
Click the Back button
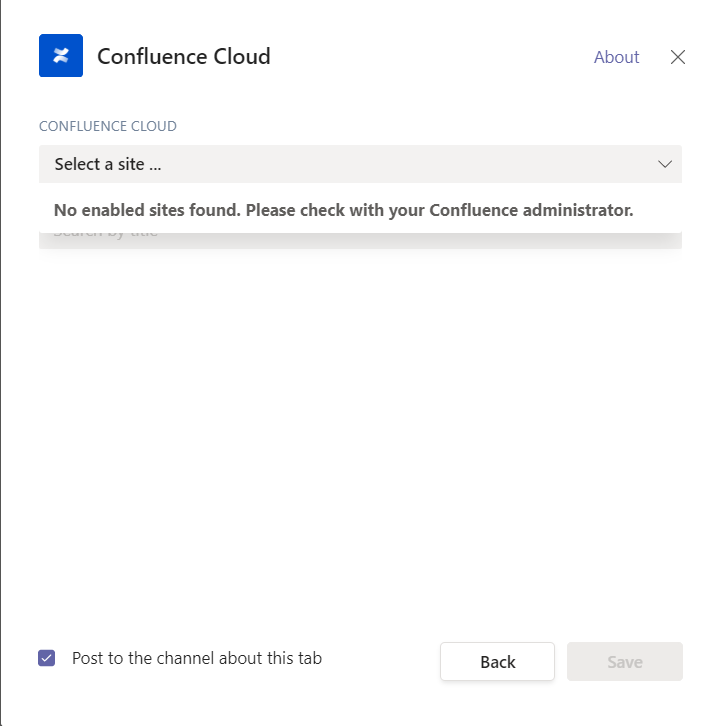click(x=497, y=662)
